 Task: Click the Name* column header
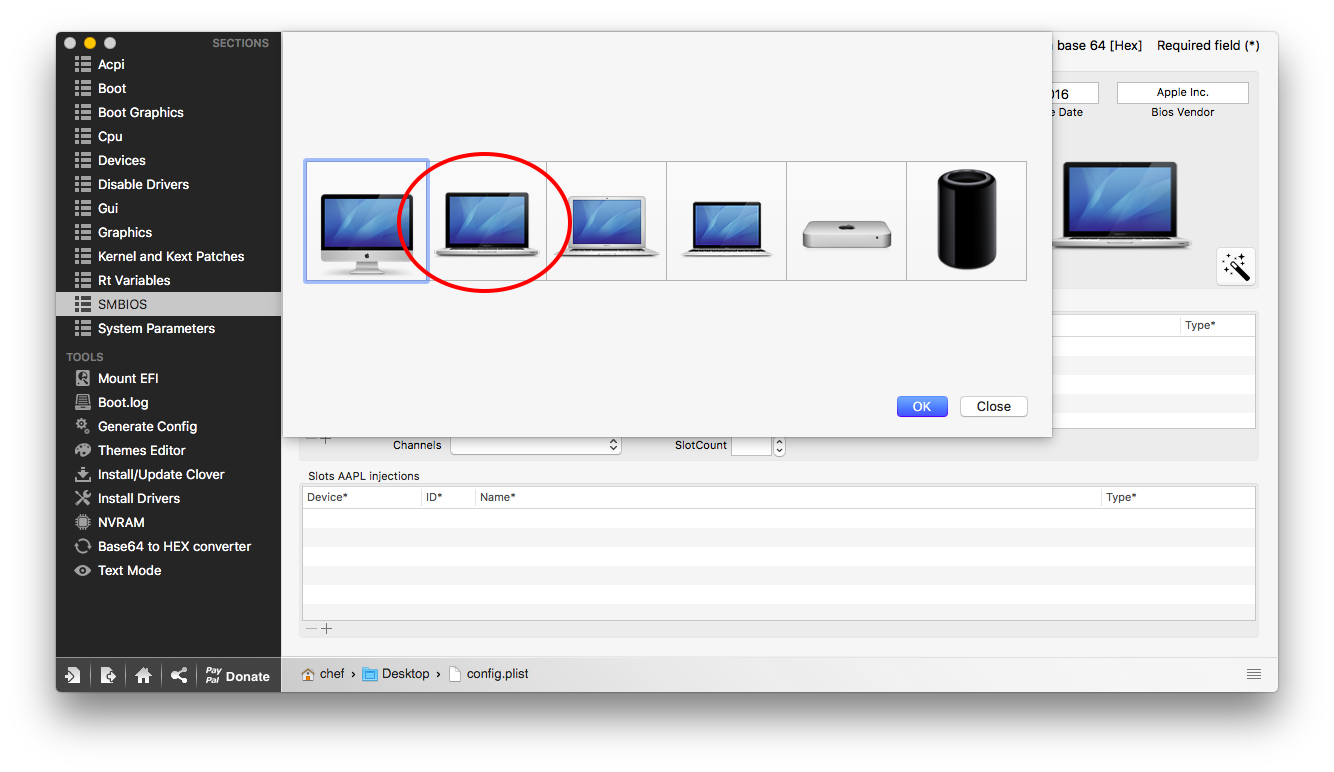pyautogui.click(x=789, y=497)
